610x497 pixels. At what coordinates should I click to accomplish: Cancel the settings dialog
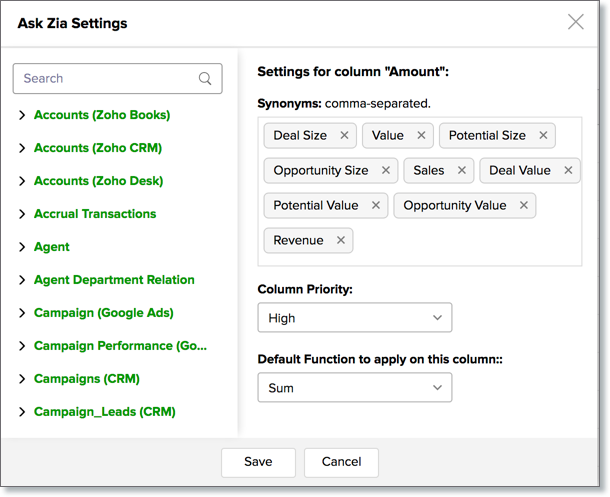coord(341,462)
